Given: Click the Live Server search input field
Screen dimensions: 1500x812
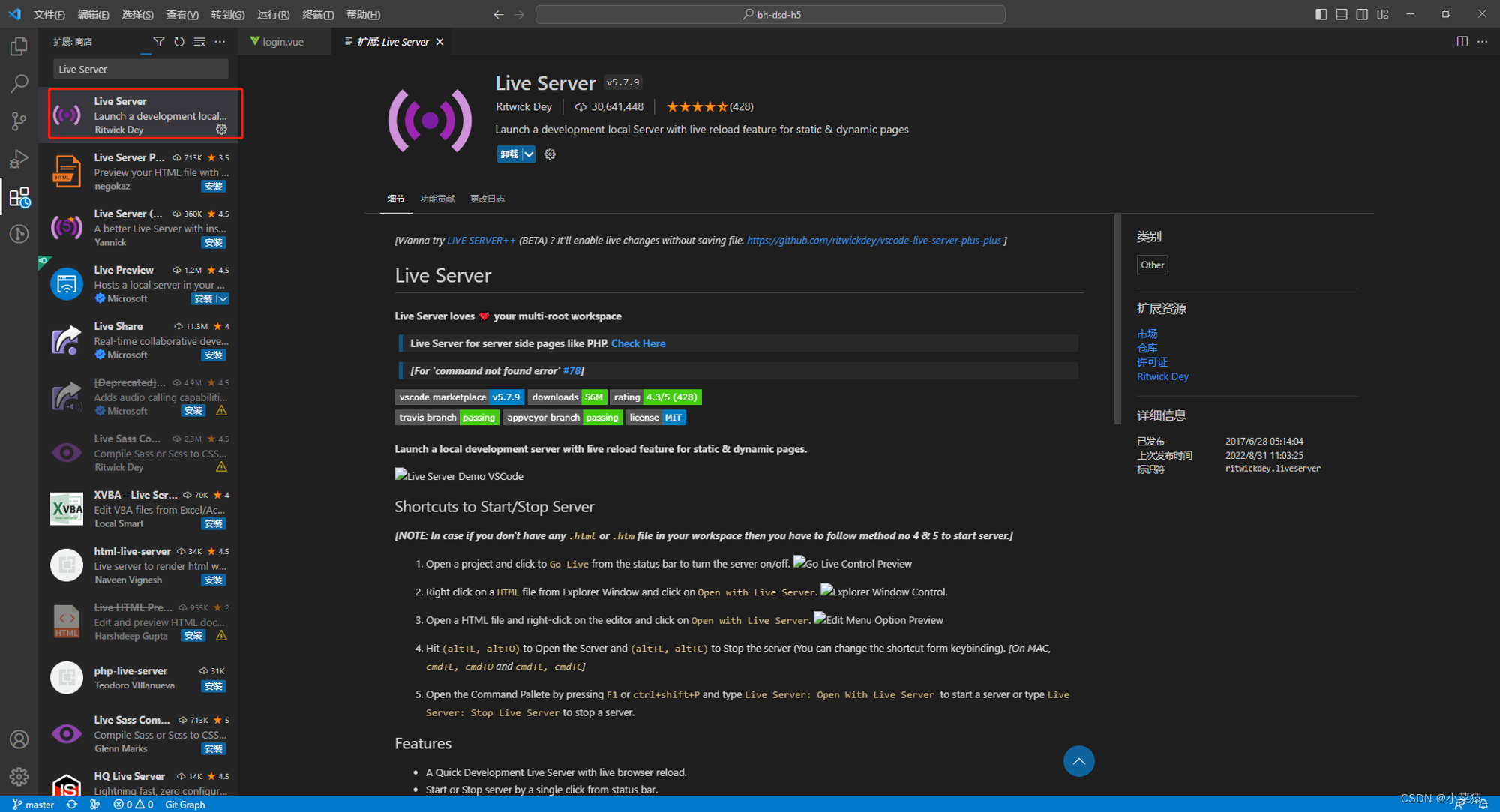Looking at the screenshot, I should [x=140, y=70].
